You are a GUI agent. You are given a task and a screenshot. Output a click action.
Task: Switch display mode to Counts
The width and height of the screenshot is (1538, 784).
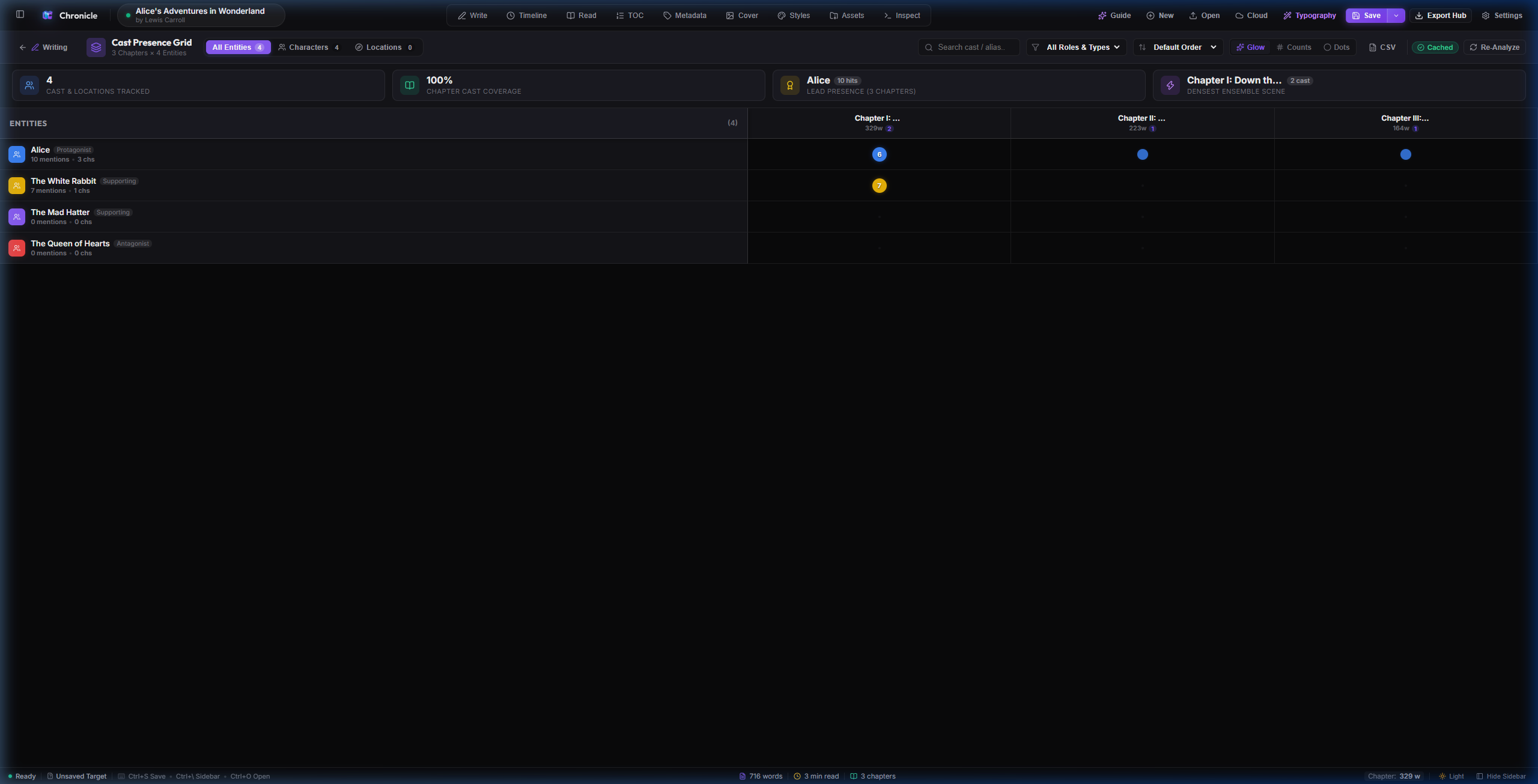(x=1294, y=47)
